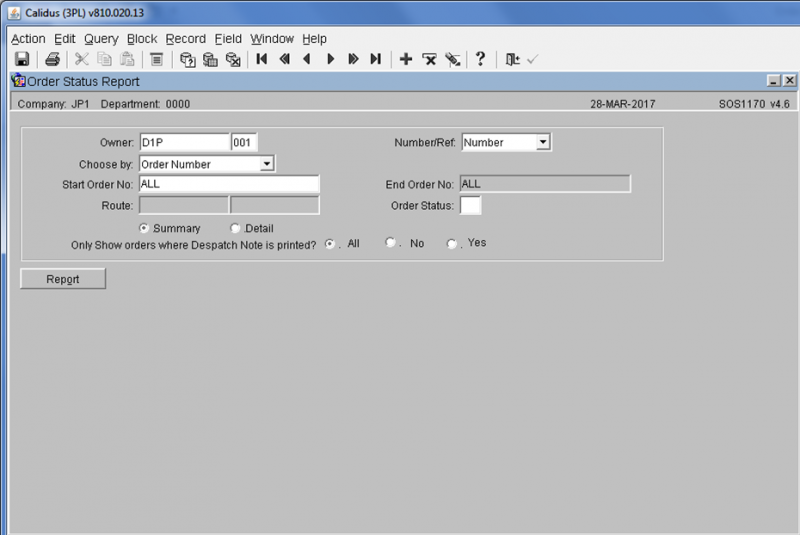The image size is (800, 535).
Task: Open the Record menu
Action: click(x=186, y=39)
